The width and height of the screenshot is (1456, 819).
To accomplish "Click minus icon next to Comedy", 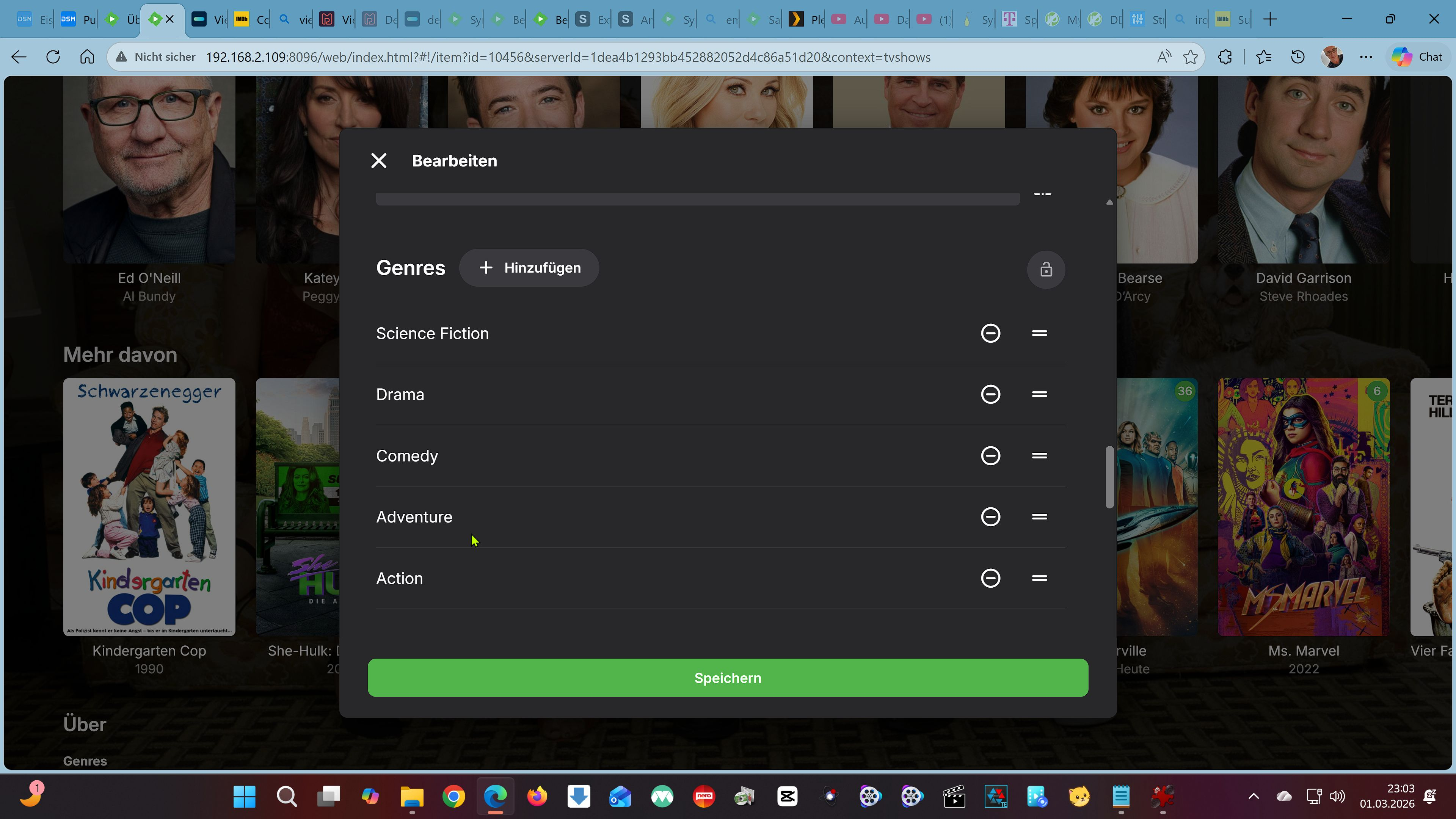I will 990,455.
